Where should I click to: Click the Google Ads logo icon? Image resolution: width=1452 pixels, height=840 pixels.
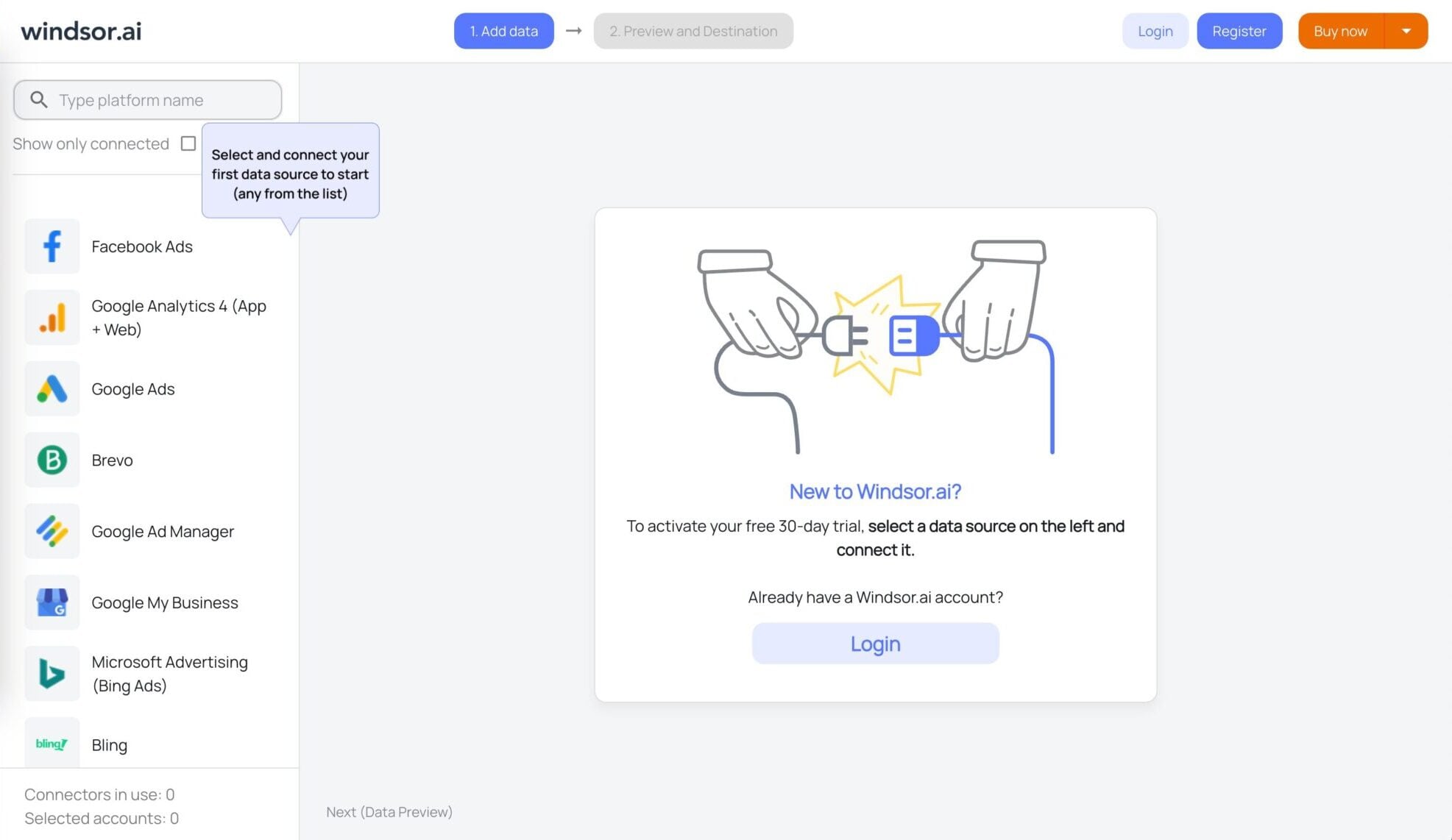(x=52, y=389)
